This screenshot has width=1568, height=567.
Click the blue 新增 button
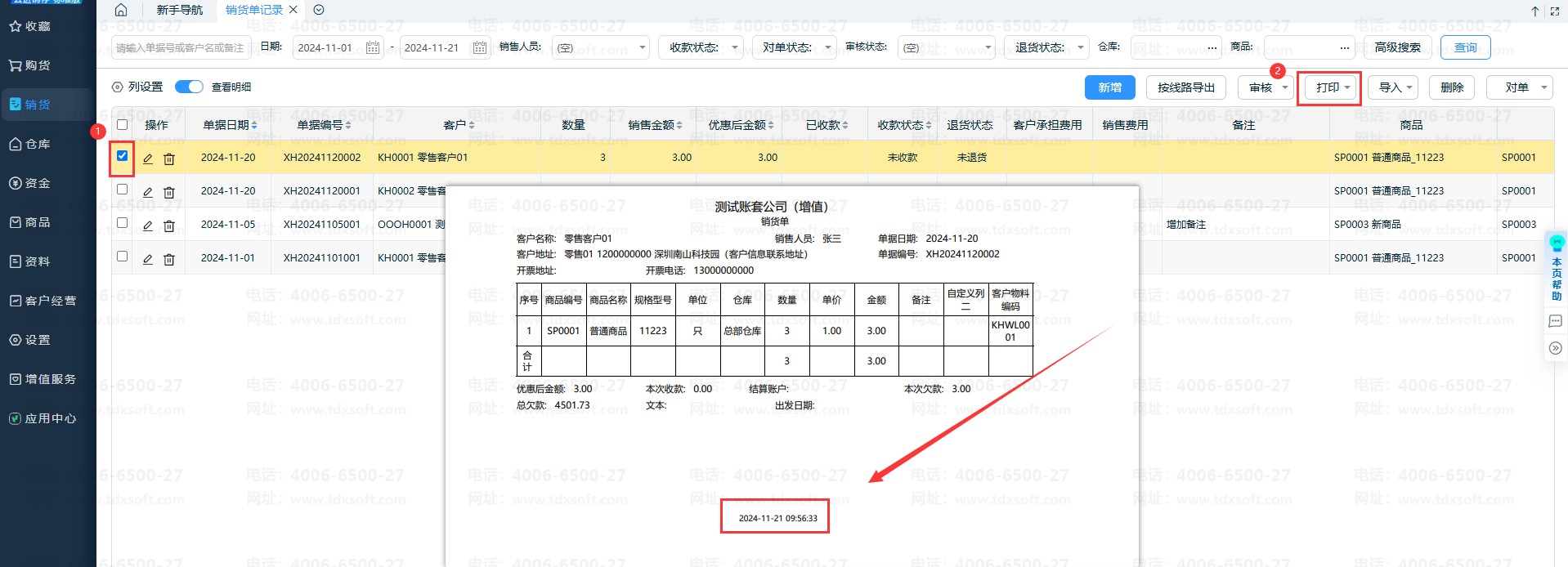1109,87
